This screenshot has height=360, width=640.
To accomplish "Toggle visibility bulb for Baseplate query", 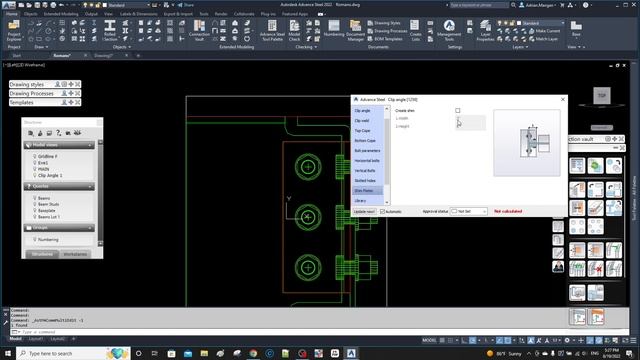I will pyautogui.click(x=35, y=211).
